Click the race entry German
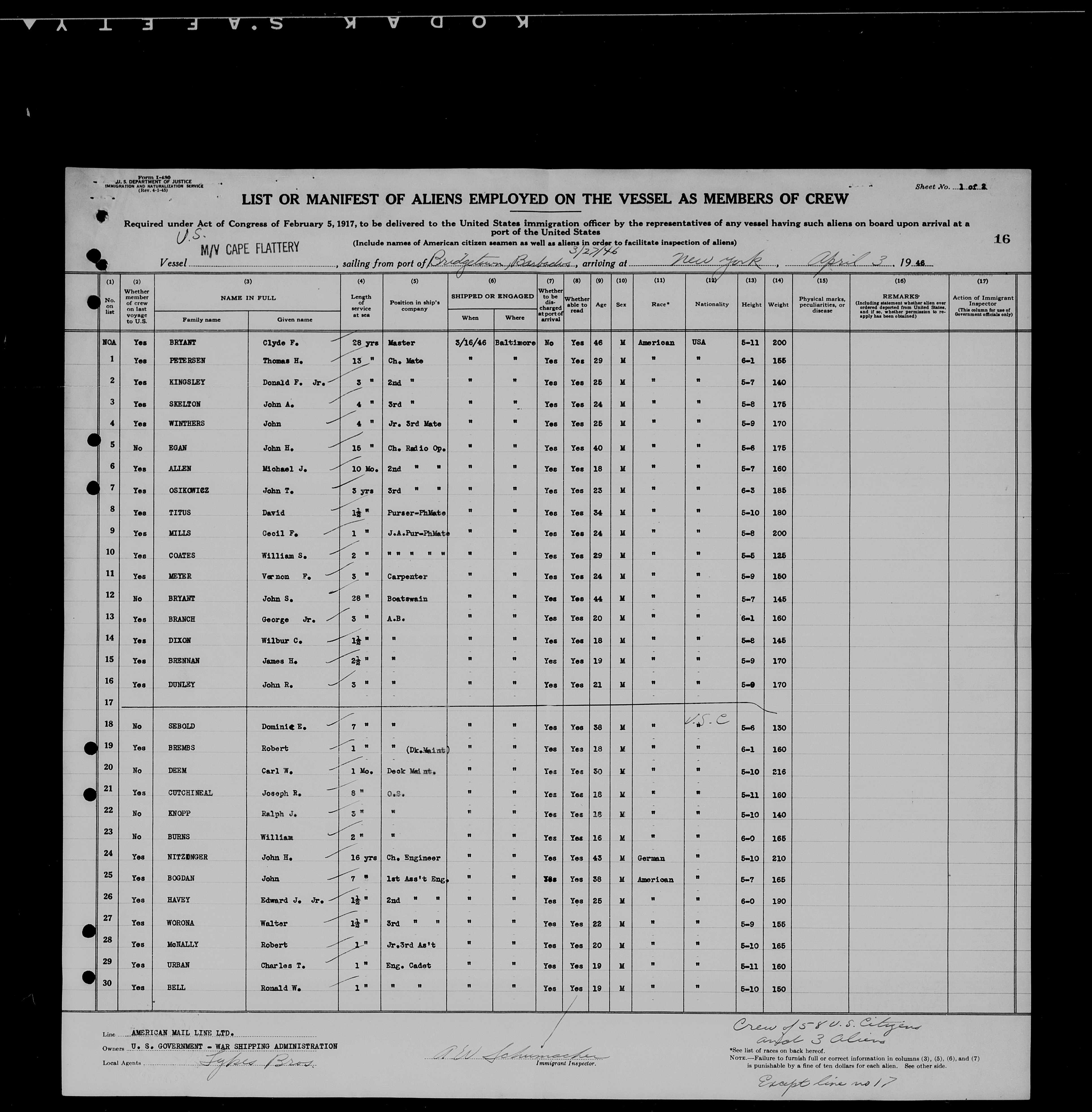The height and width of the screenshot is (1112, 1092). click(651, 859)
